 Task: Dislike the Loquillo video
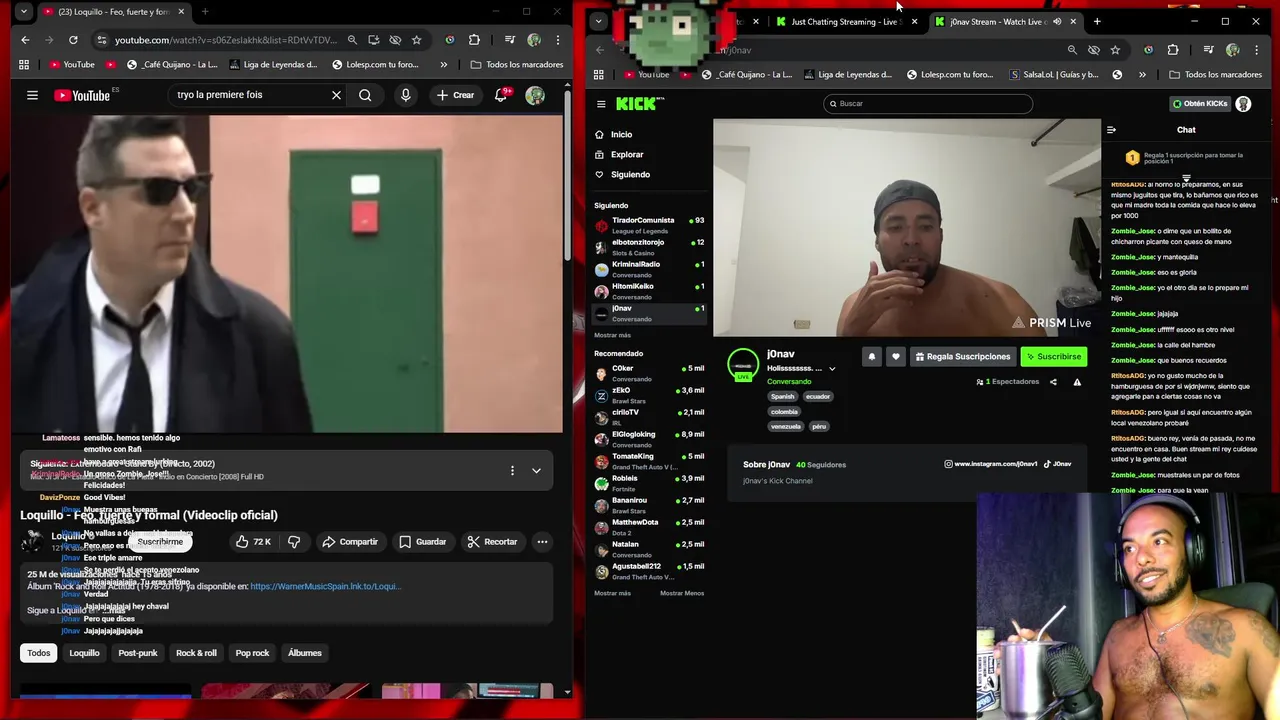[294, 542]
